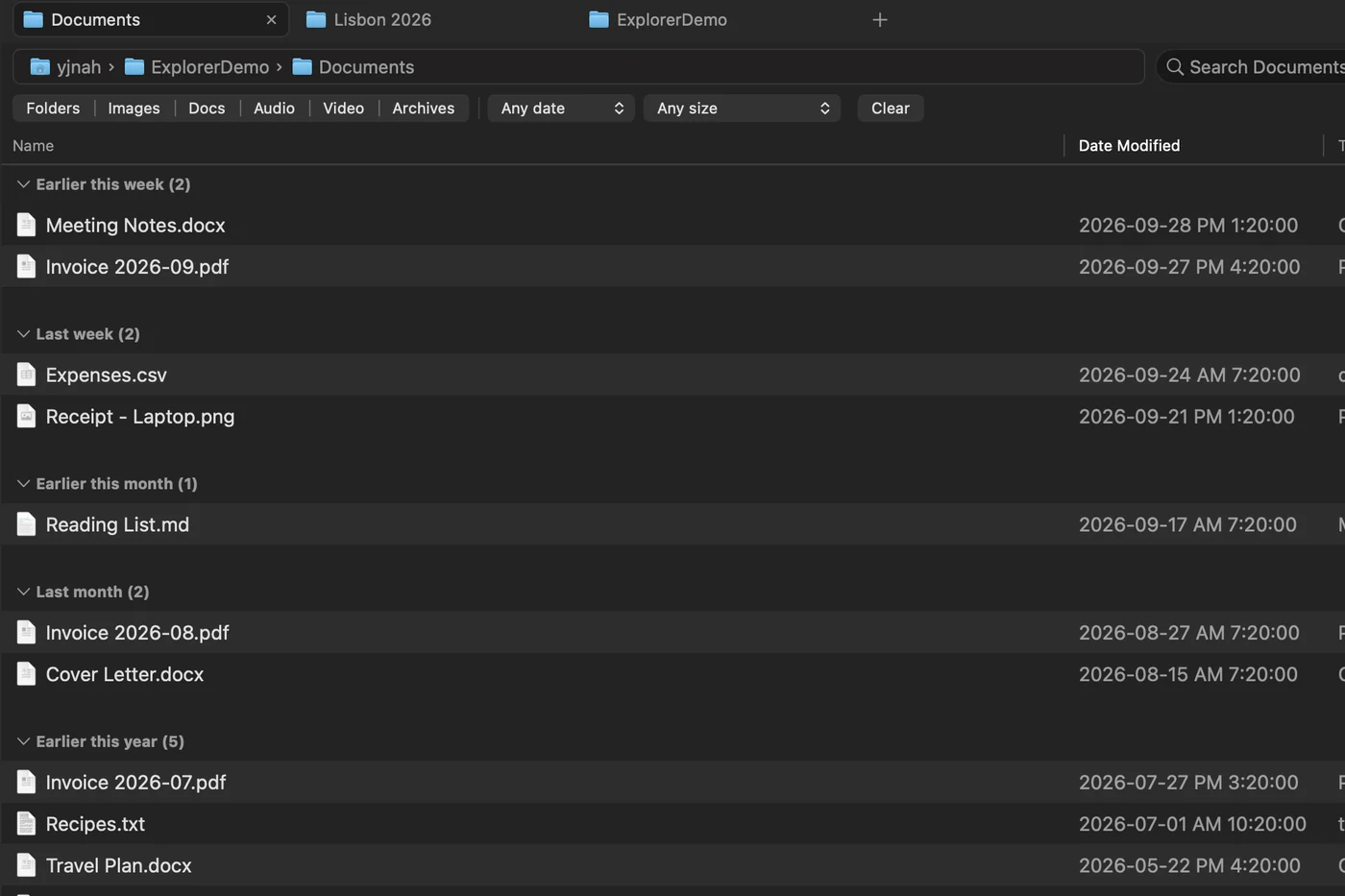Toggle the Audio filter
Viewport: 1345px width, 896px height.
[x=274, y=109]
